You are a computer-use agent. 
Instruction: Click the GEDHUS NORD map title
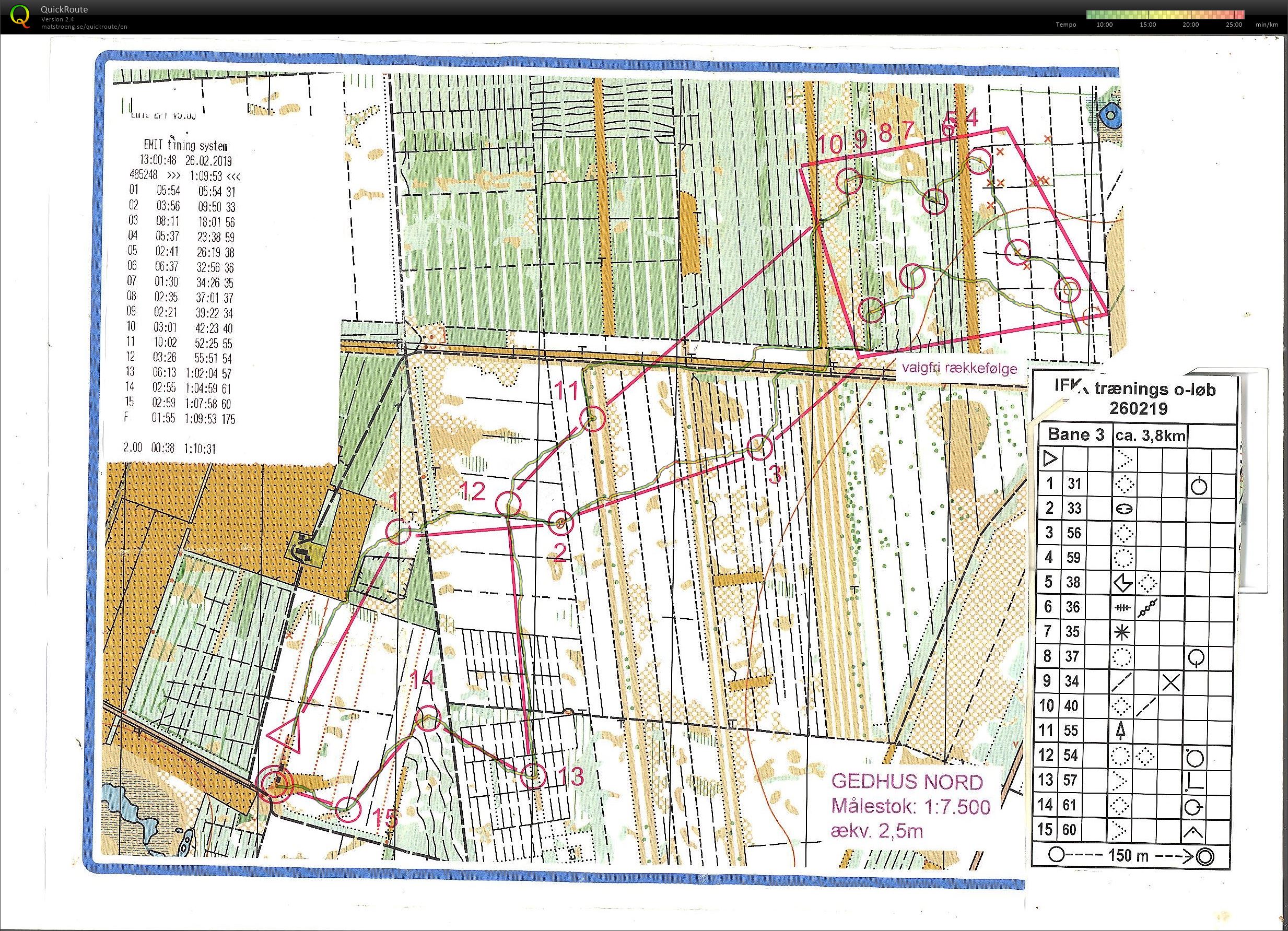pos(907,782)
